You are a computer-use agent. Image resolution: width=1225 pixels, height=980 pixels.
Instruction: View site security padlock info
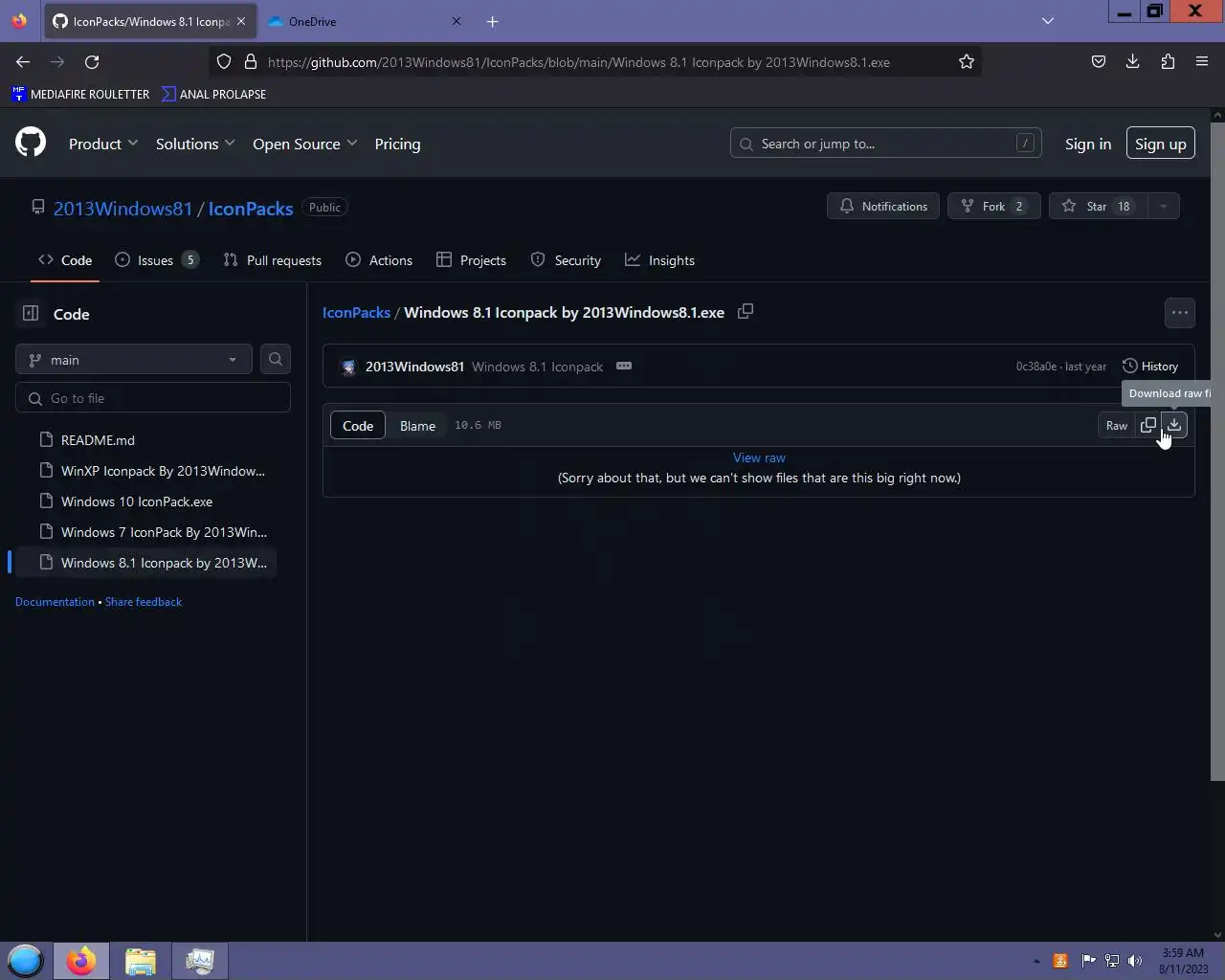coord(251,62)
